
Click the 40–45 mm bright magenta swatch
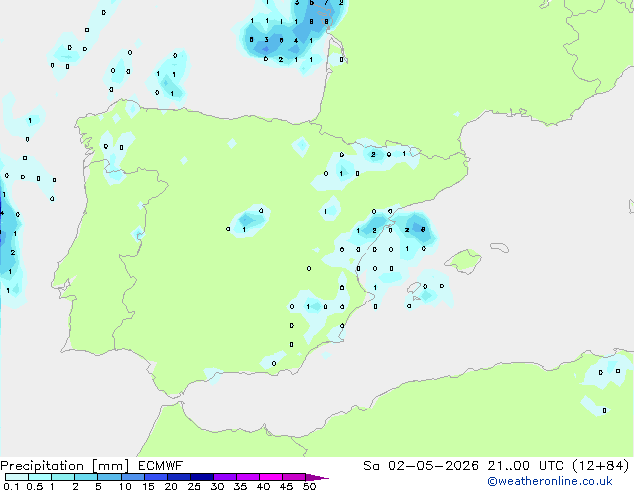[x=271, y=477]
